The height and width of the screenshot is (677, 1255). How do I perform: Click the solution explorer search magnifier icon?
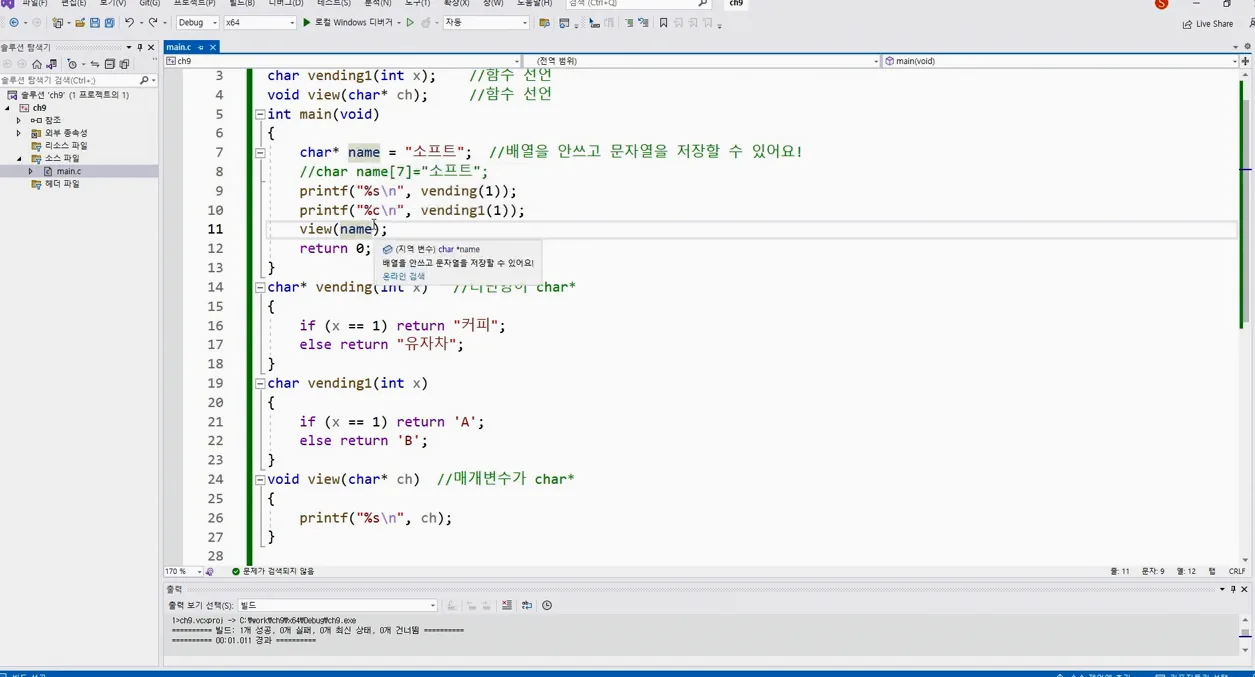[x=144, y=80]
